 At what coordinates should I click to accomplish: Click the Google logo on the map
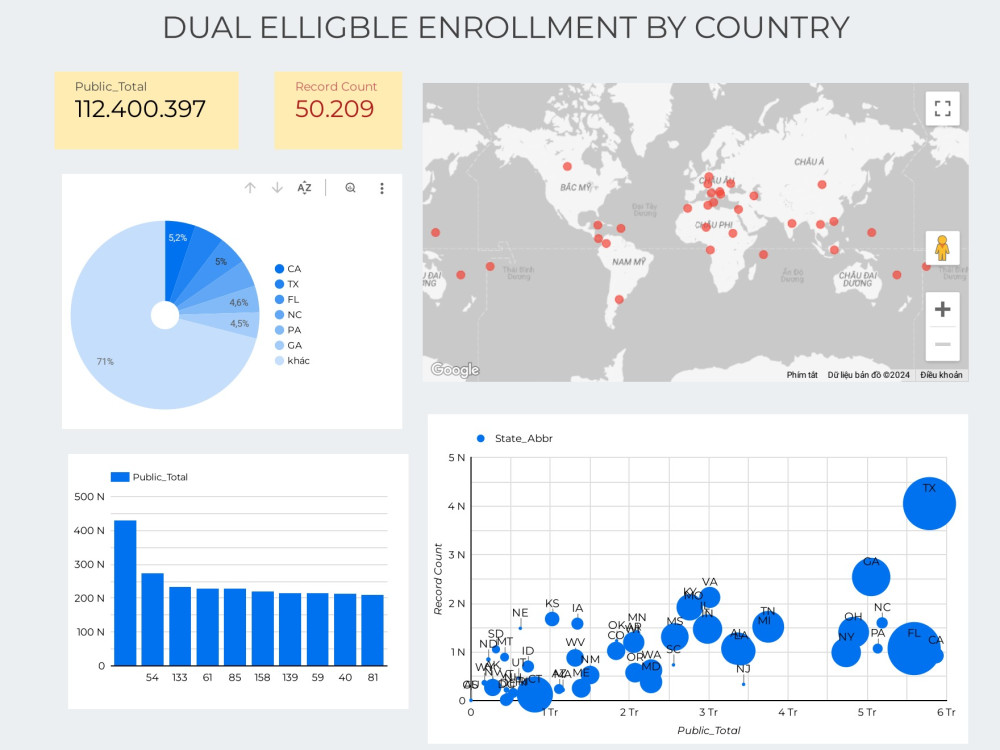click(454, 370)
